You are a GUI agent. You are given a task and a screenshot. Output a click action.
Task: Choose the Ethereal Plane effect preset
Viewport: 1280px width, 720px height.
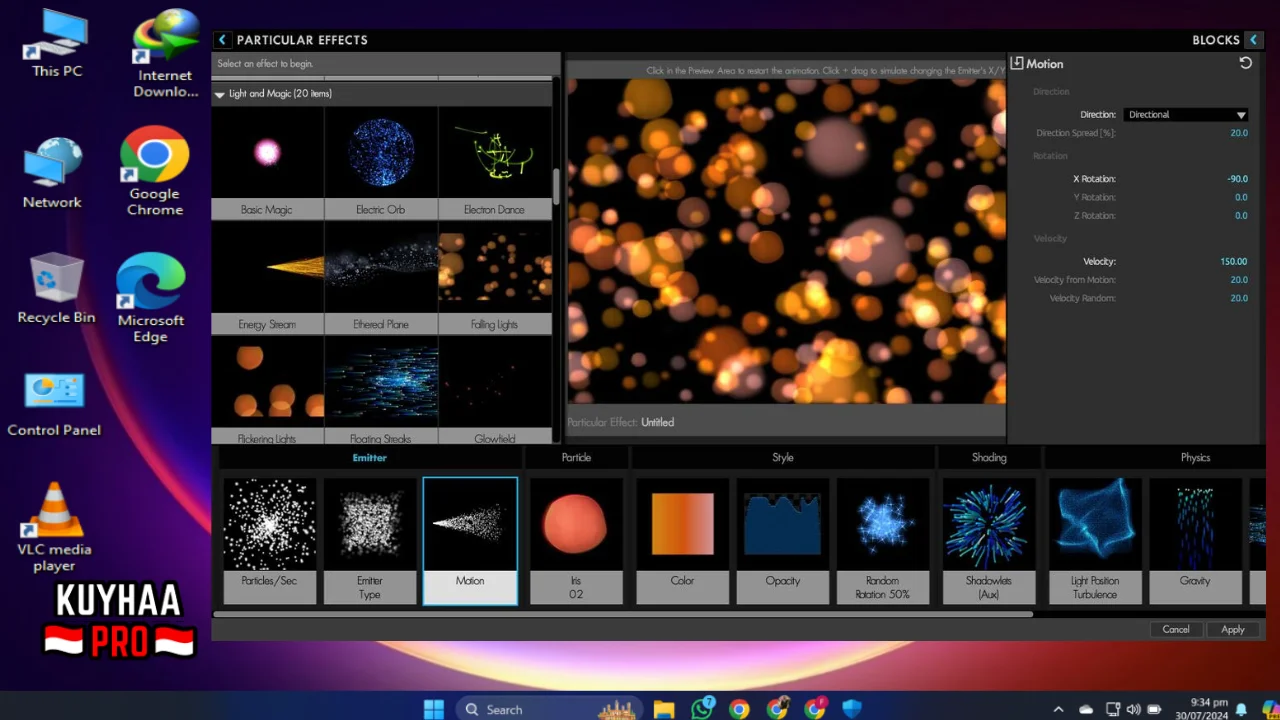(x=381, y=278)
